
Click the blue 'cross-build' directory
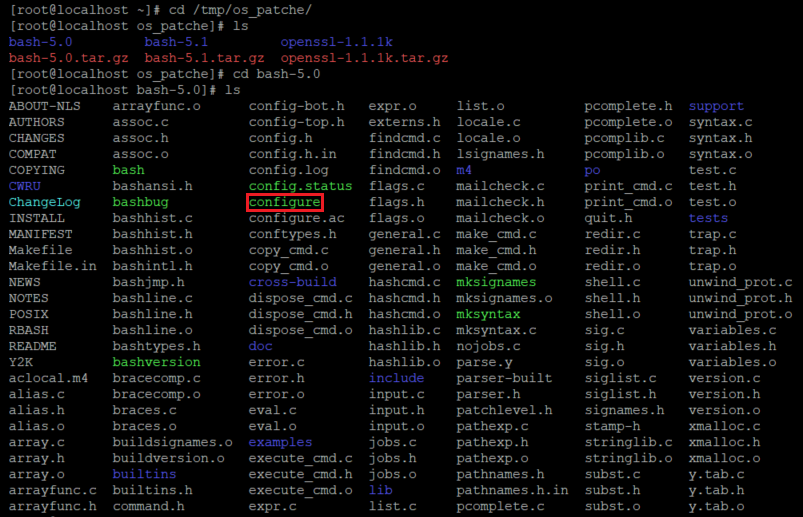292,282
